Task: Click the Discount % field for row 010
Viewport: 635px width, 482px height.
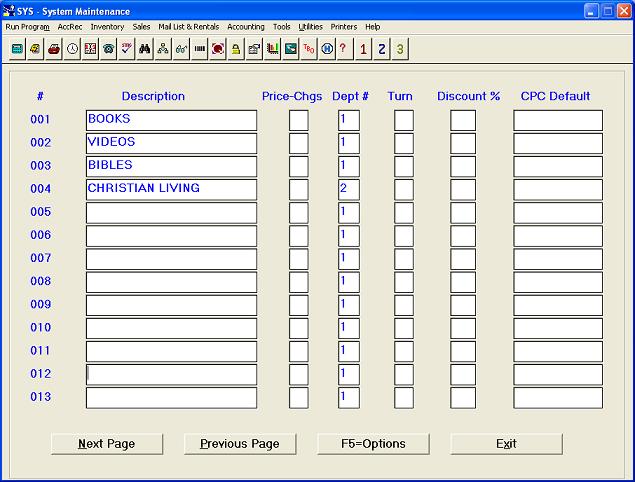Action: coord(463,328)
